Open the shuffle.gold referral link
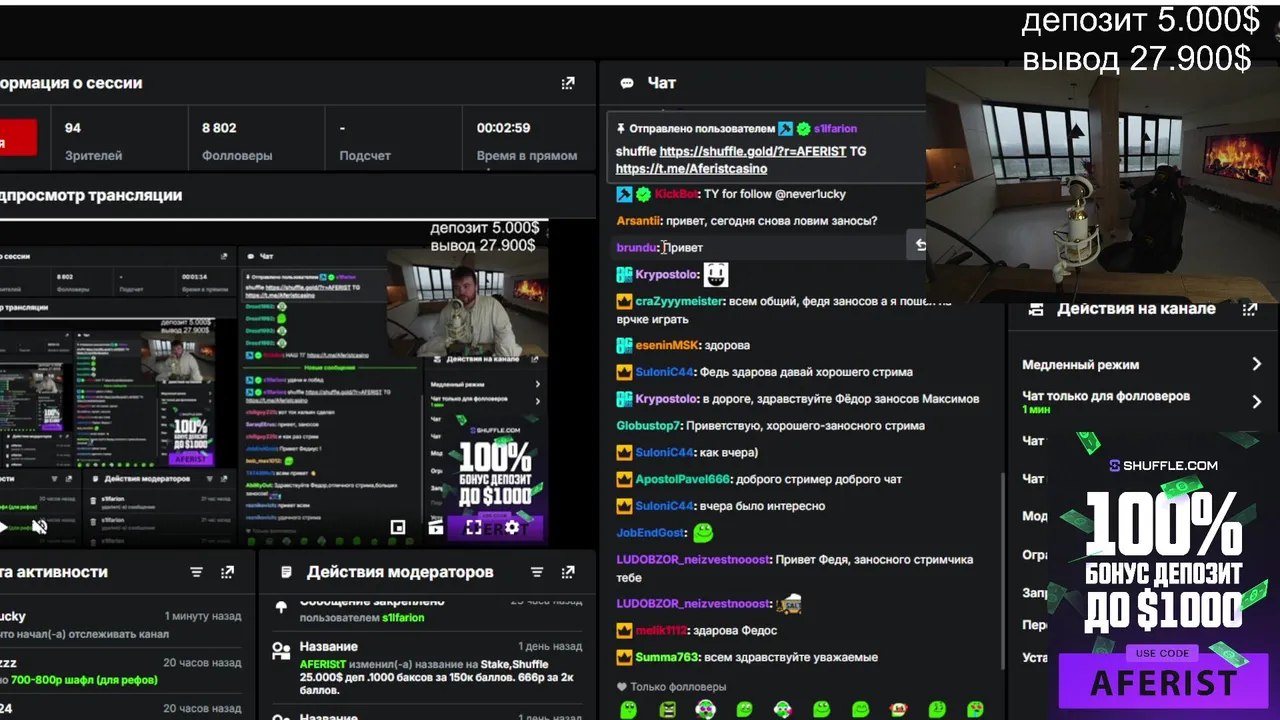The height and width of the screenshot is (720, 1280). (753, 152)
